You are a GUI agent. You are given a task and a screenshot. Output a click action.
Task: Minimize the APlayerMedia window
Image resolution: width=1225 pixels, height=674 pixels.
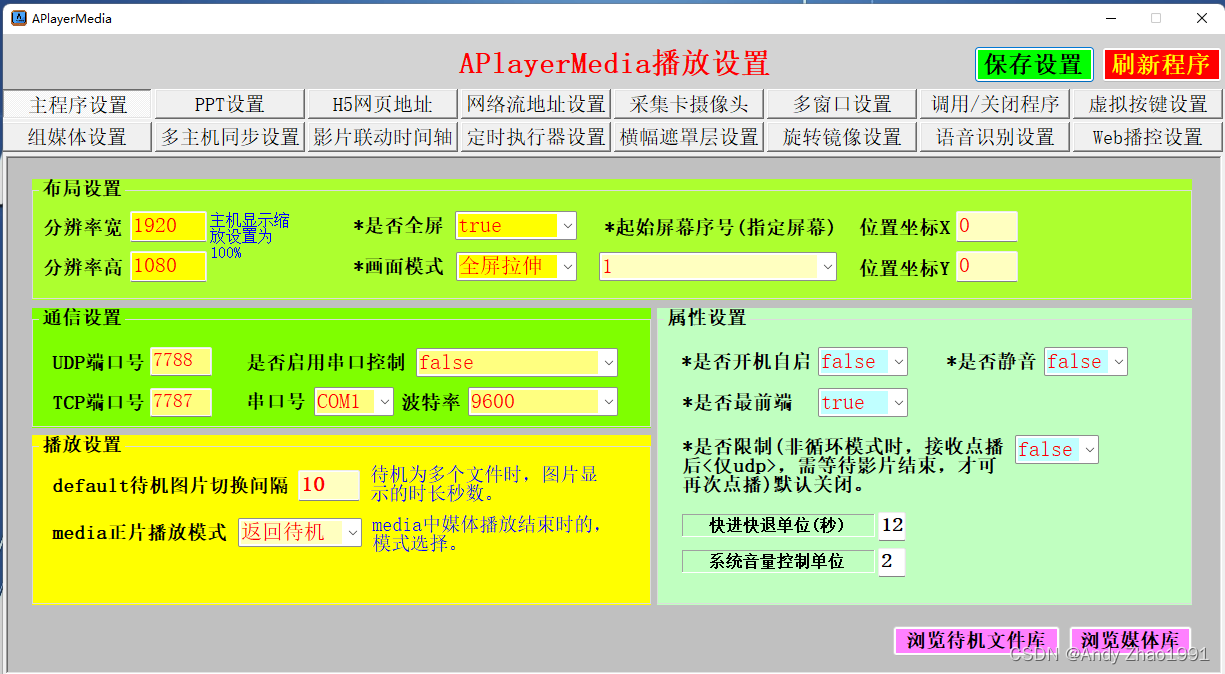(1111, 18)
